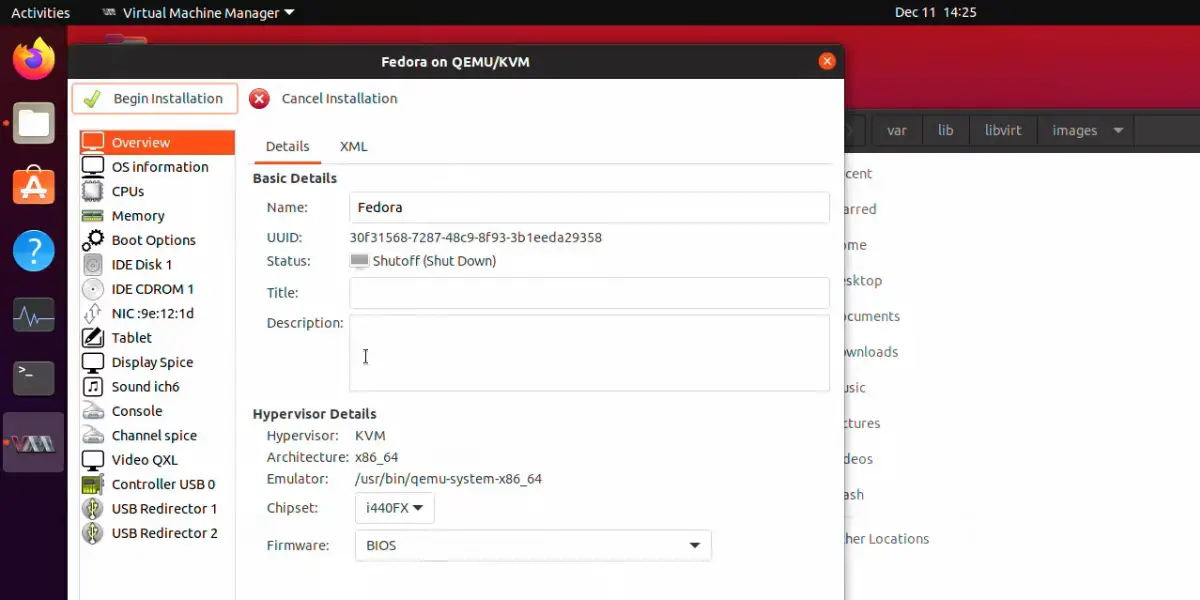Click the Hypervisor Details heading
Image resolution: width=1200 pixels, height=600 pixels.
coord(314,414)
